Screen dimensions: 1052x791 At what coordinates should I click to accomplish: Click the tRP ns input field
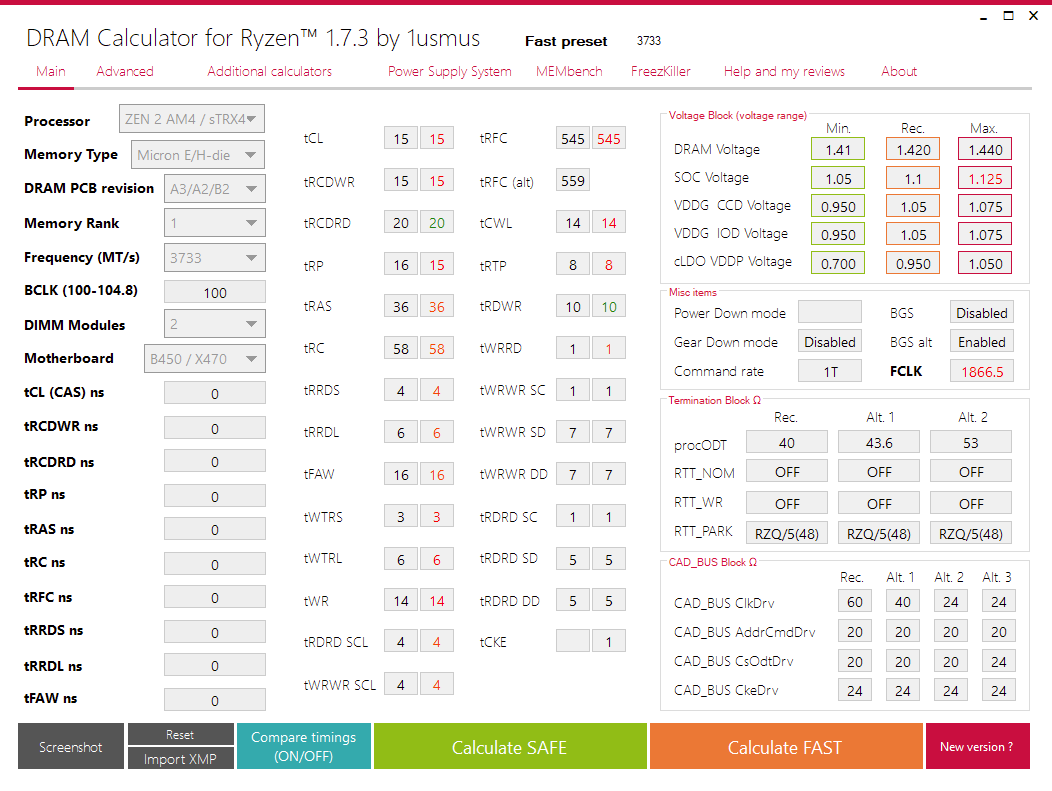click(x=215, y=496)
